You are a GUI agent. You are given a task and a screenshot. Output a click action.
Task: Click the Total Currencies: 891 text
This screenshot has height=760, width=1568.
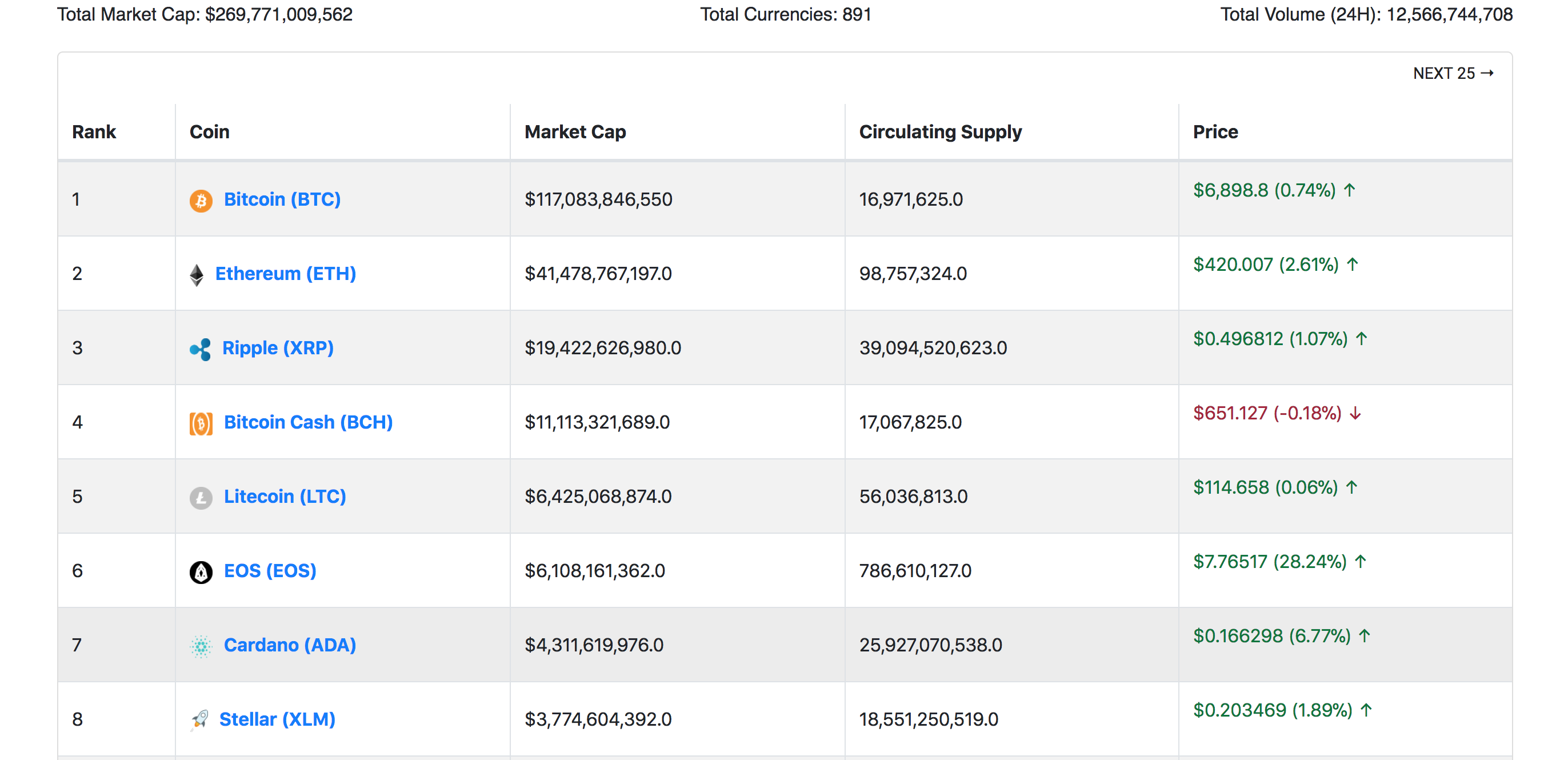[x=786, y=14]
